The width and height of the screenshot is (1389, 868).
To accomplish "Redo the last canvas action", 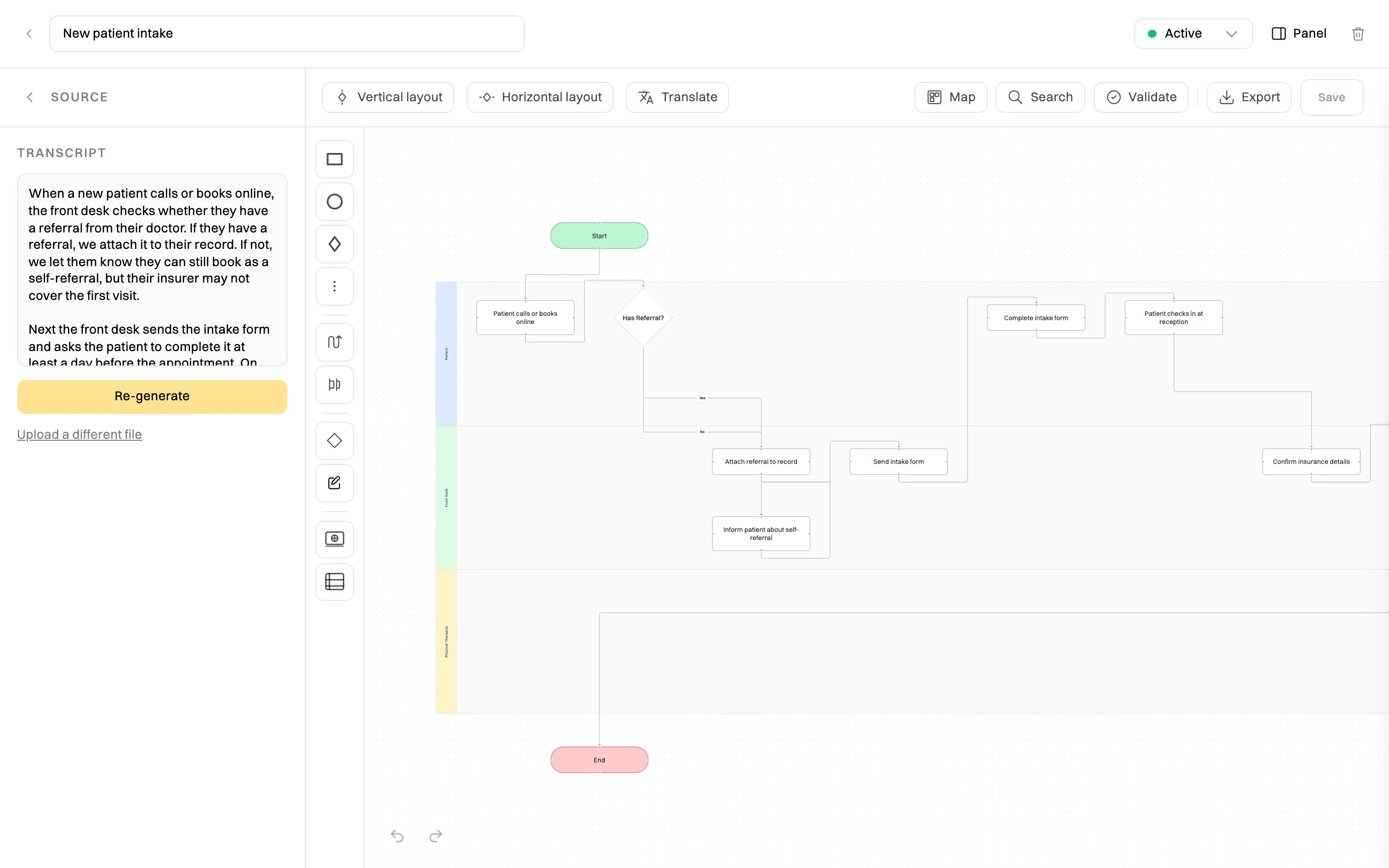I will (436, 836).
